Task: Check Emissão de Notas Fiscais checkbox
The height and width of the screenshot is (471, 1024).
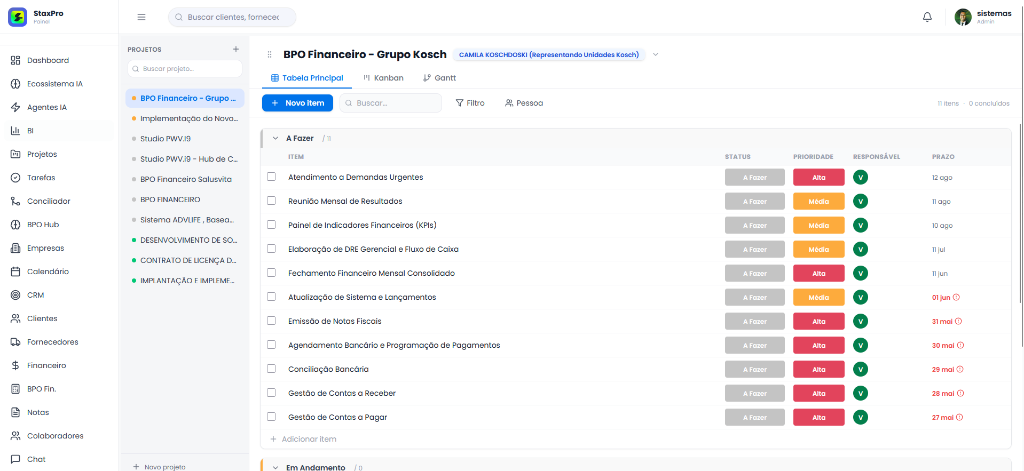Action: [272, 321]
